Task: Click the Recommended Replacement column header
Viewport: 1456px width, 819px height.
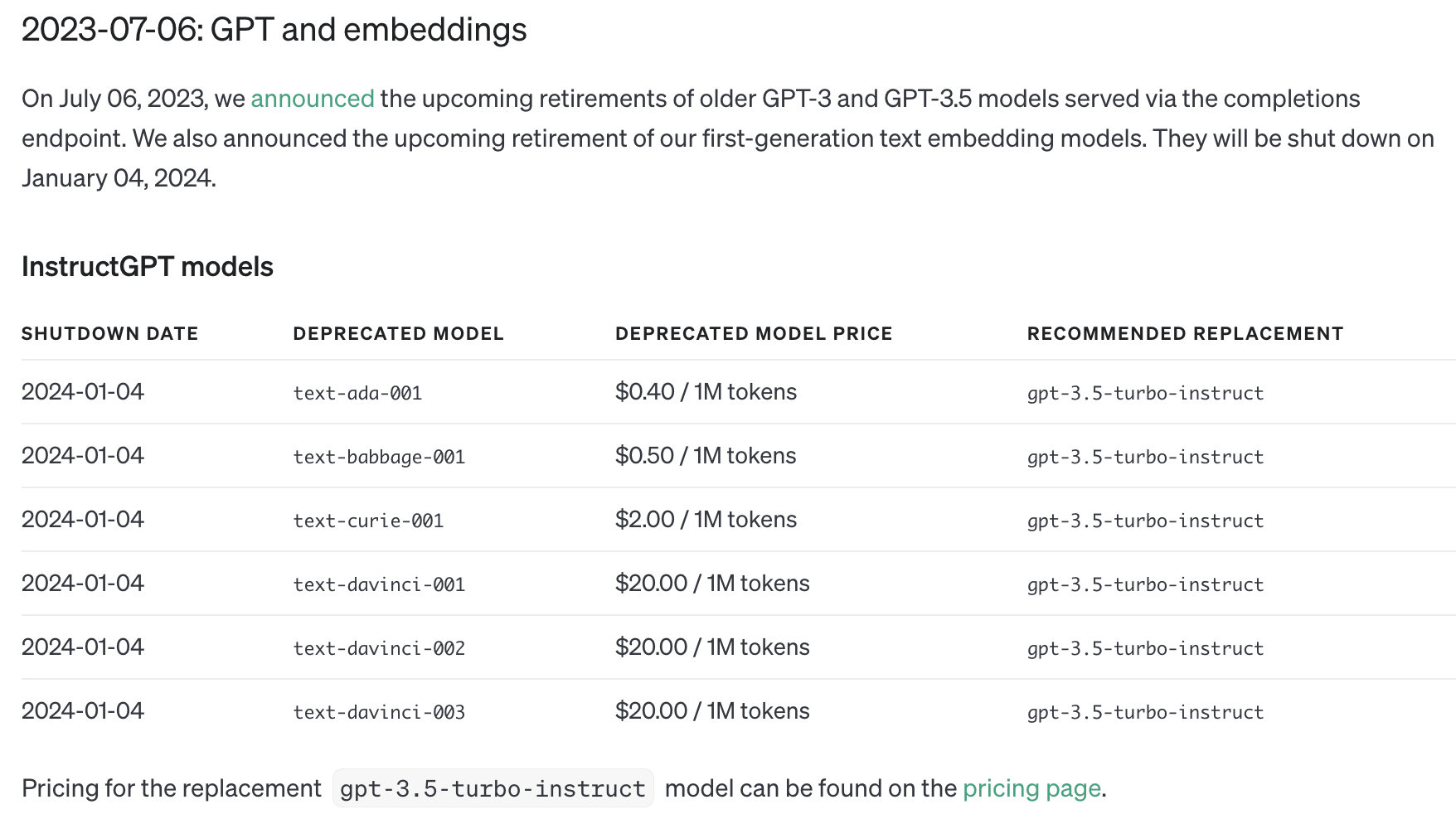Action: pos(1185,333)
